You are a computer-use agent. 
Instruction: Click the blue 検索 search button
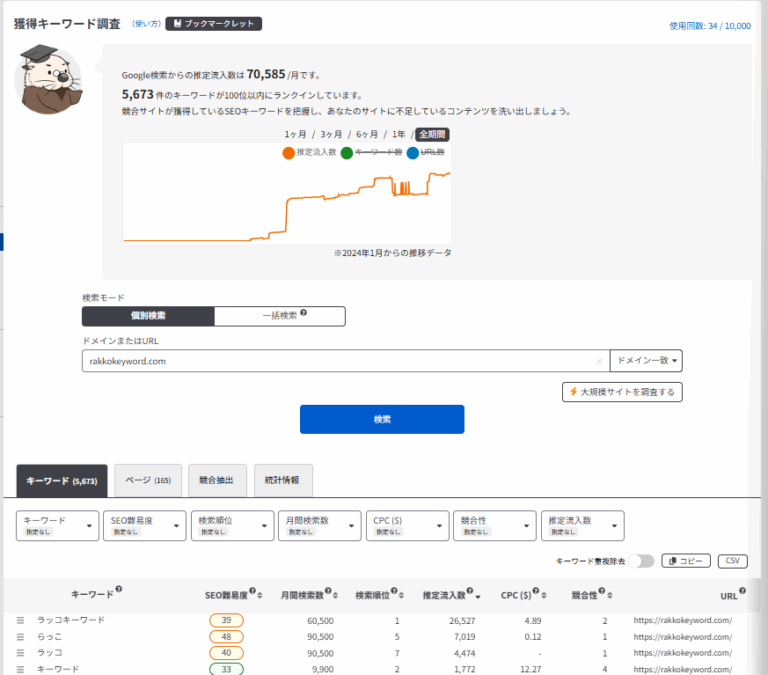coord(382,419)
